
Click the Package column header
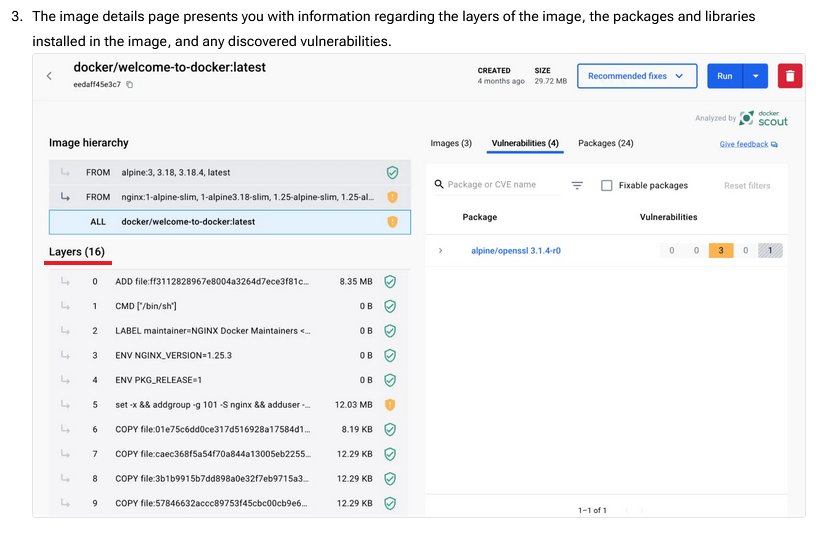[x=479, y=217]
